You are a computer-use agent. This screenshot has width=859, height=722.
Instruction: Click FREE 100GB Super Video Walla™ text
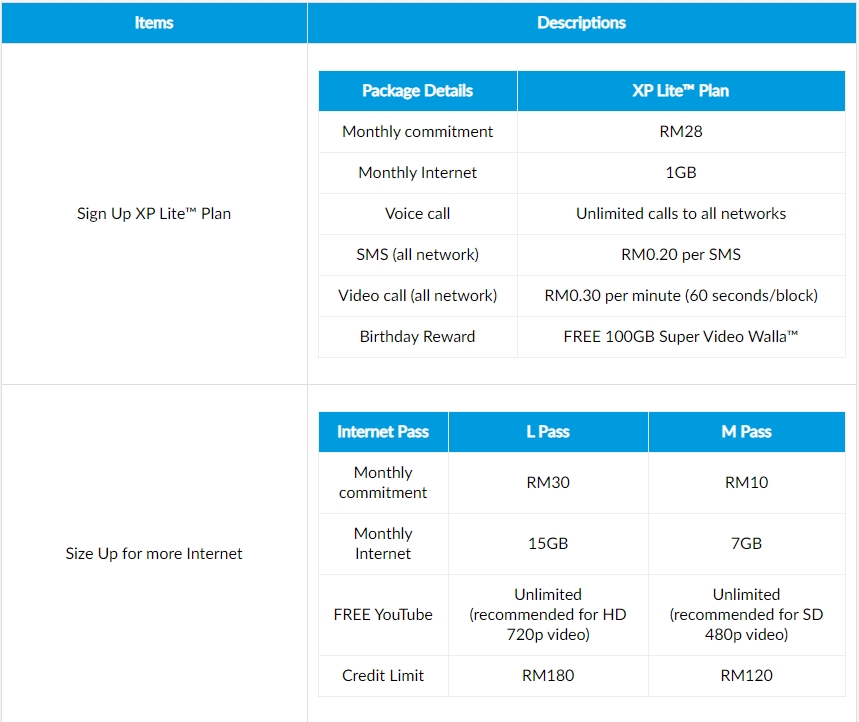(x=680, y=337)
